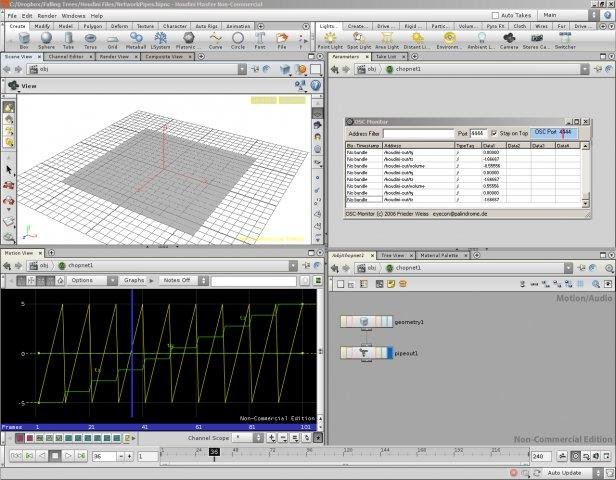Image resolution: width=616 pixels, height=480 pixels.
Task: Click the Graphs button
Action: tap(134, 280)
